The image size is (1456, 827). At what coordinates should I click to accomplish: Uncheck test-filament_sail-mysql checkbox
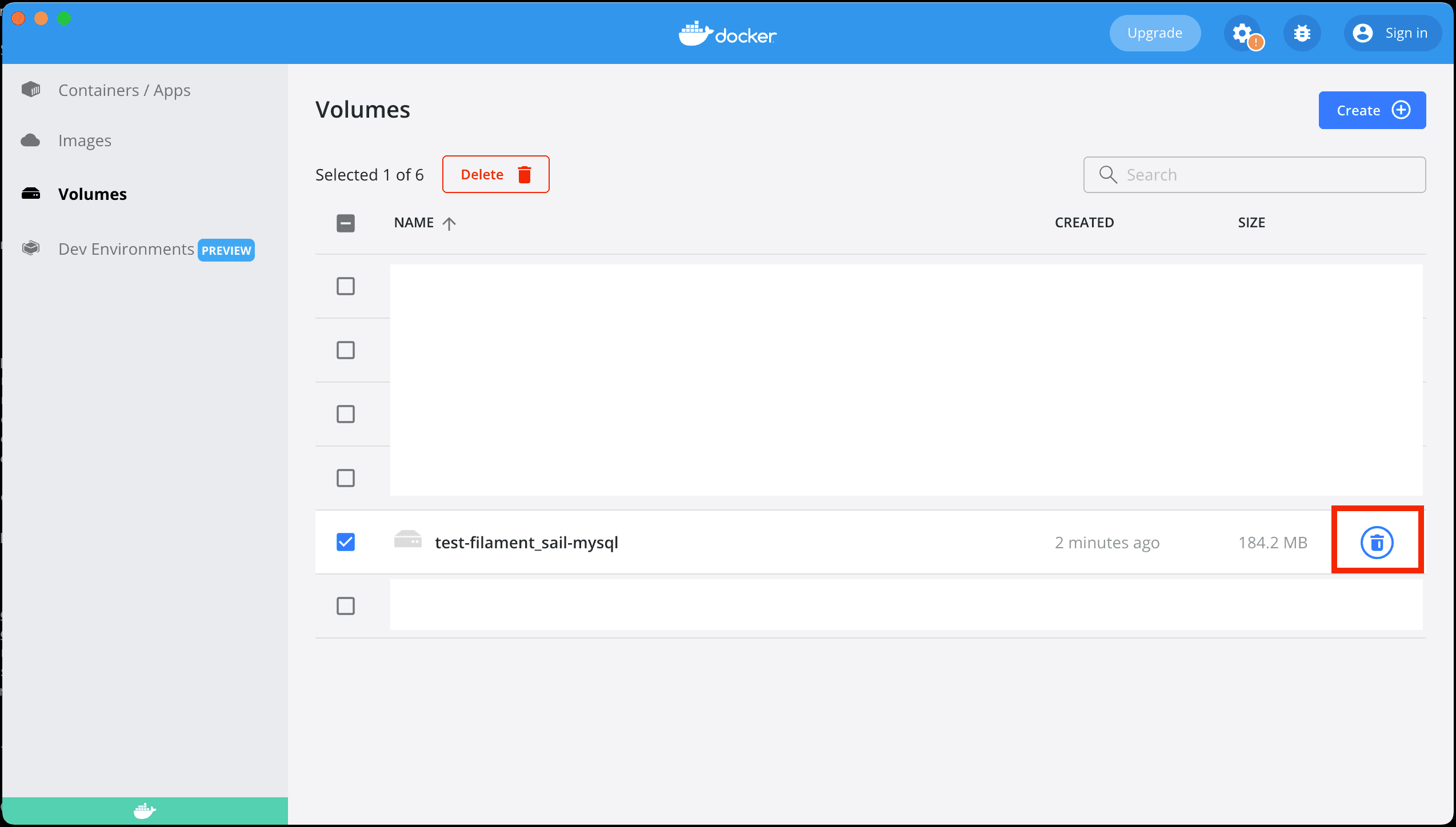(346, 542)
